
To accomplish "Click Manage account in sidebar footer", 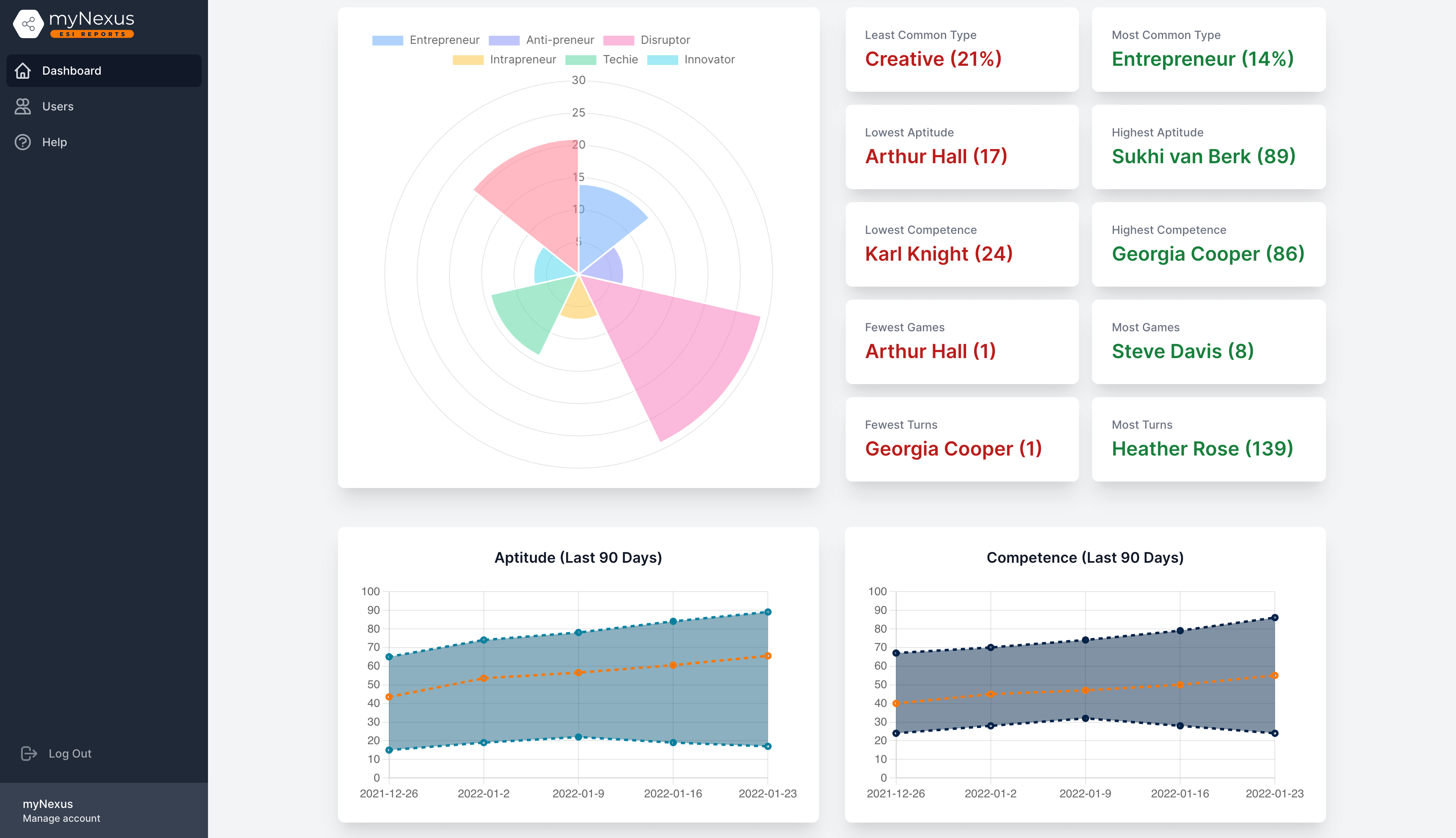I will (62, 819).
